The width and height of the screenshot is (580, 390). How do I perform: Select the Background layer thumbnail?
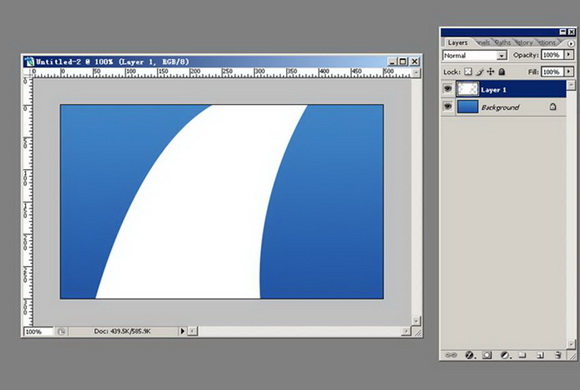(x=468, y=107)
